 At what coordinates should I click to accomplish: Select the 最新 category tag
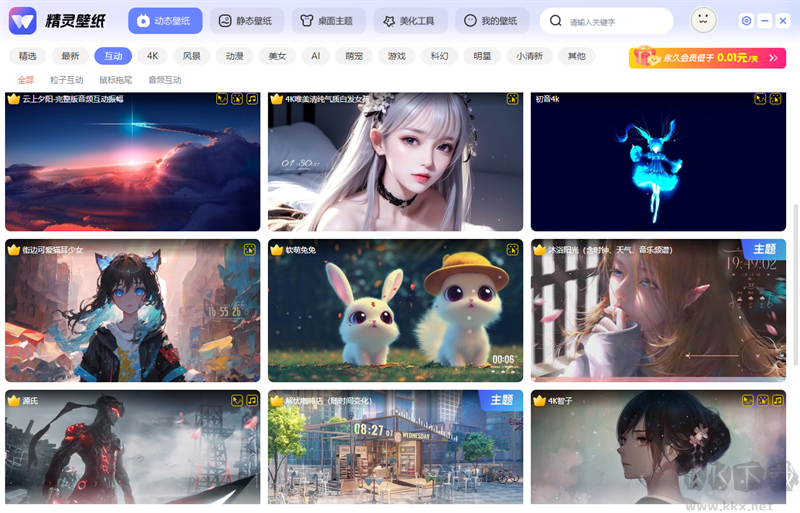click(x=70, y=56)
